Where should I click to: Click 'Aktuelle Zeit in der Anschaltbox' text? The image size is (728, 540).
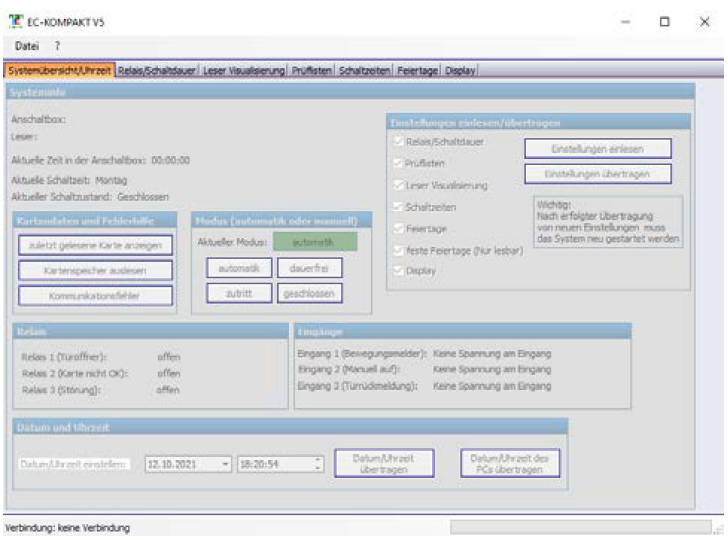point(78,160)
